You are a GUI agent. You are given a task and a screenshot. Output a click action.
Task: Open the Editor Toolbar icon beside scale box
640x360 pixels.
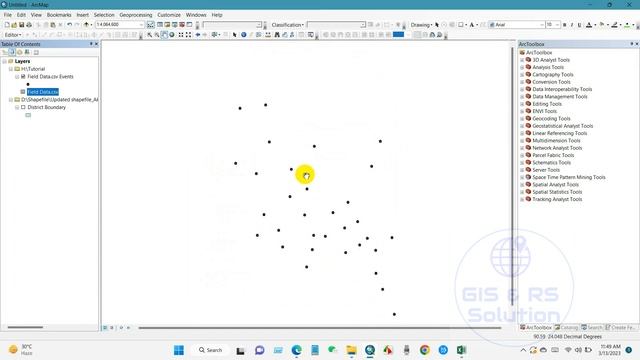[151, 25]
